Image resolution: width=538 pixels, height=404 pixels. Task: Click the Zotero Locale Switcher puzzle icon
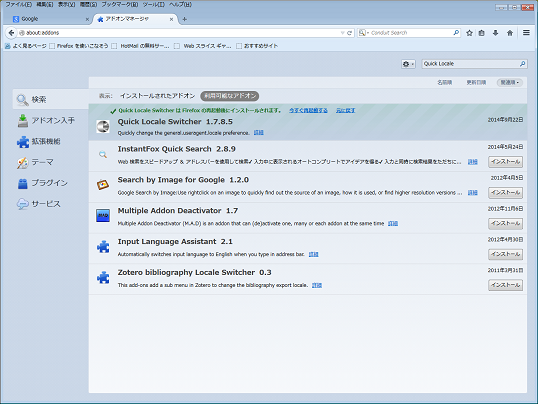pos(103,277)
